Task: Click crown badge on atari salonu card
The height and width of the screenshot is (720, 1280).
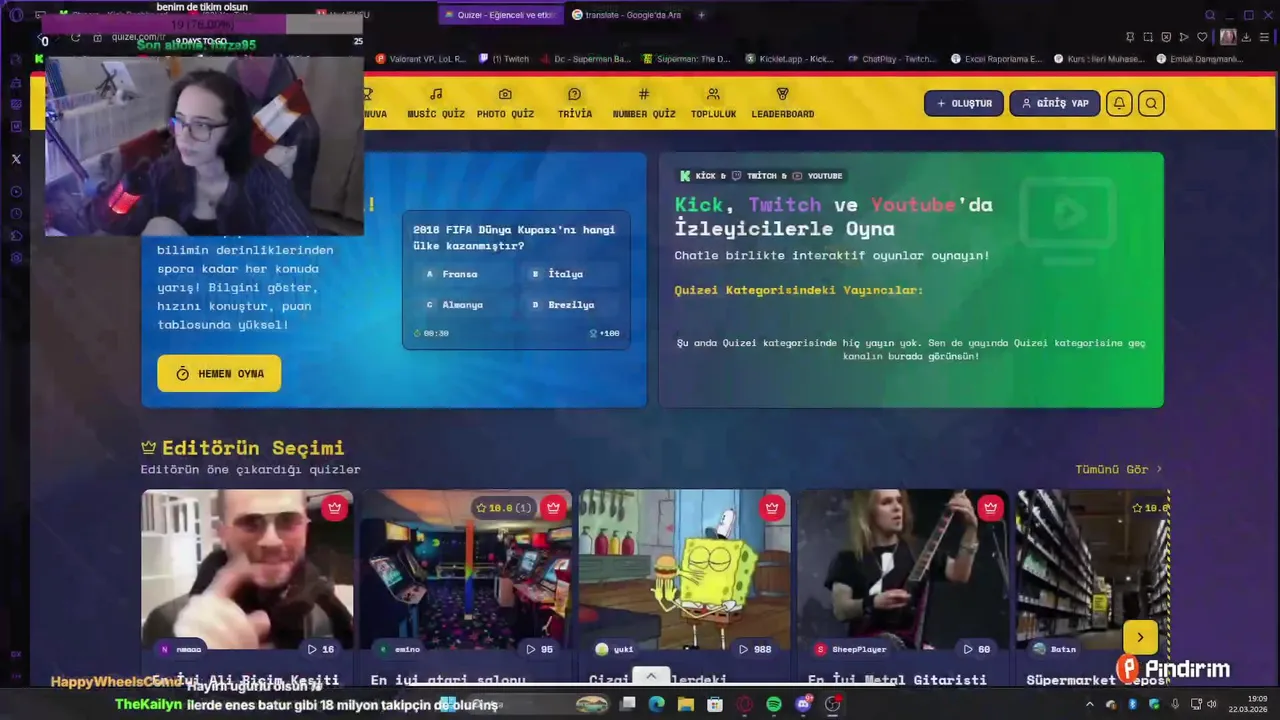Action: pyautogui.click(x=553, y=508)
